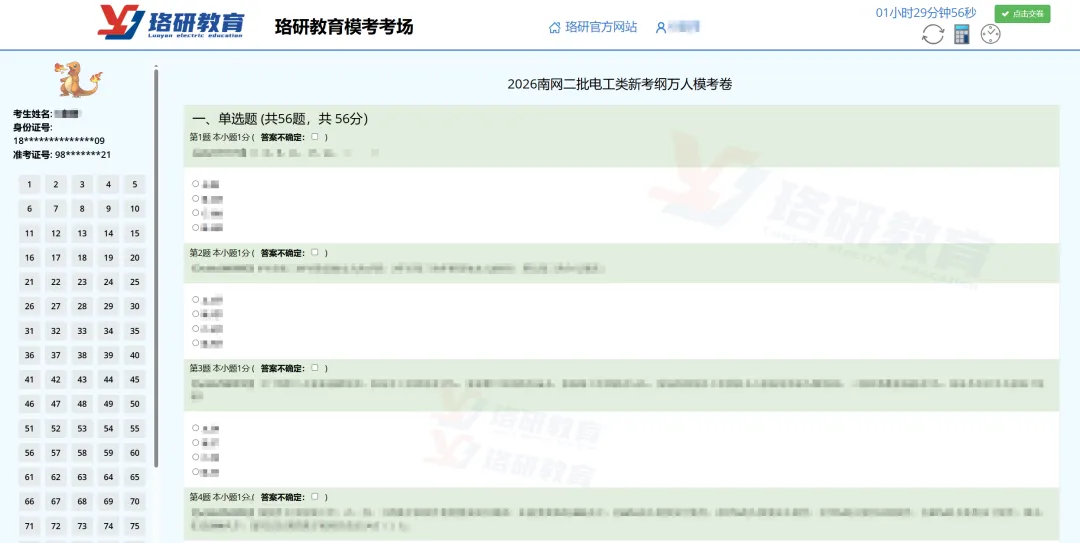Select second option of question 1
The height and width of the screenshot is (543, 1080).
point(196,198)
